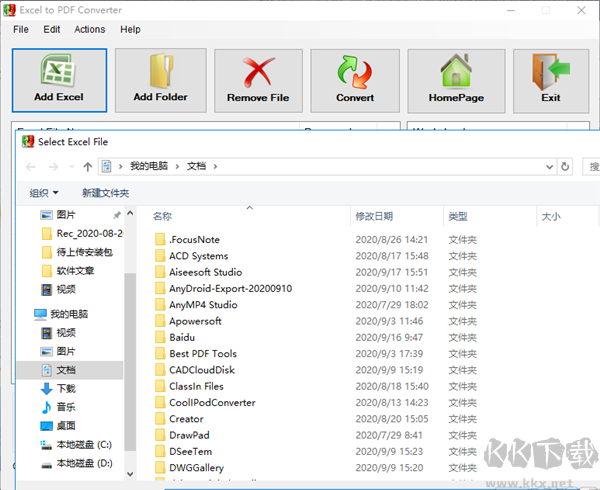Screen dimensions: 600x490
Task: Start conversion with the Convert icon
Action: (355, 79)
